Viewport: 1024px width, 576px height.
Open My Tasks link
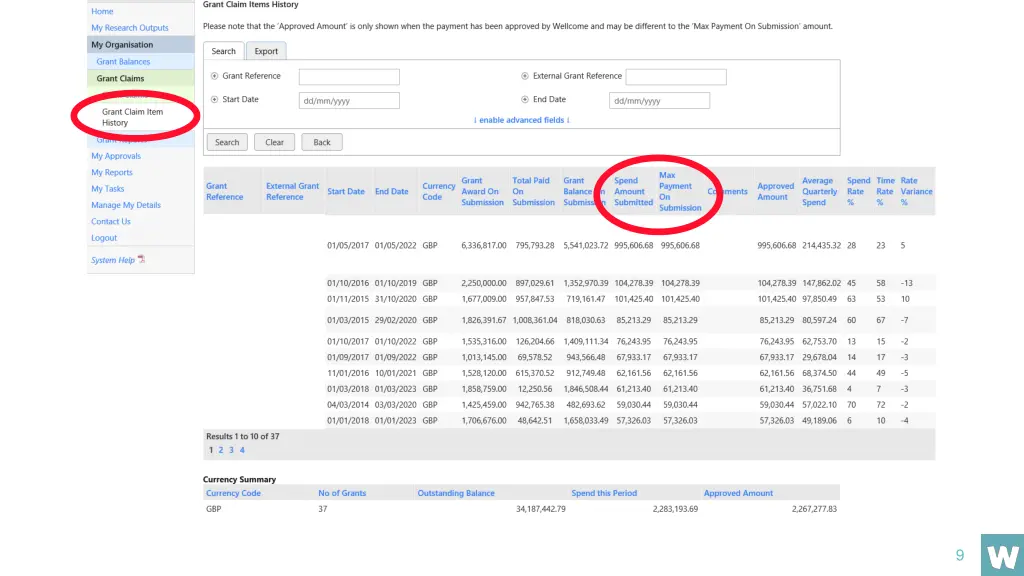pyautogui.click(x=108, y=189)
